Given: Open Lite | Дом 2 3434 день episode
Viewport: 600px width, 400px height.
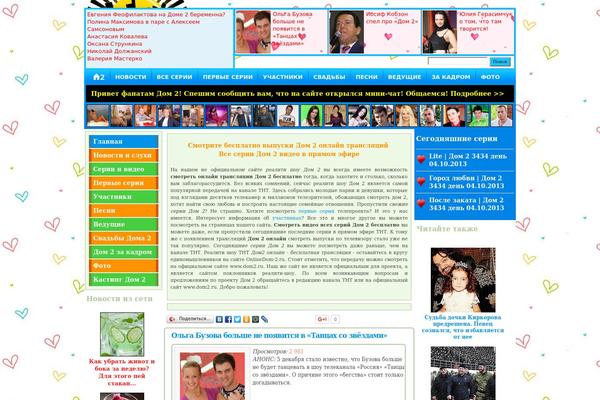Looking at the screenshot, I should pos(468,160).
